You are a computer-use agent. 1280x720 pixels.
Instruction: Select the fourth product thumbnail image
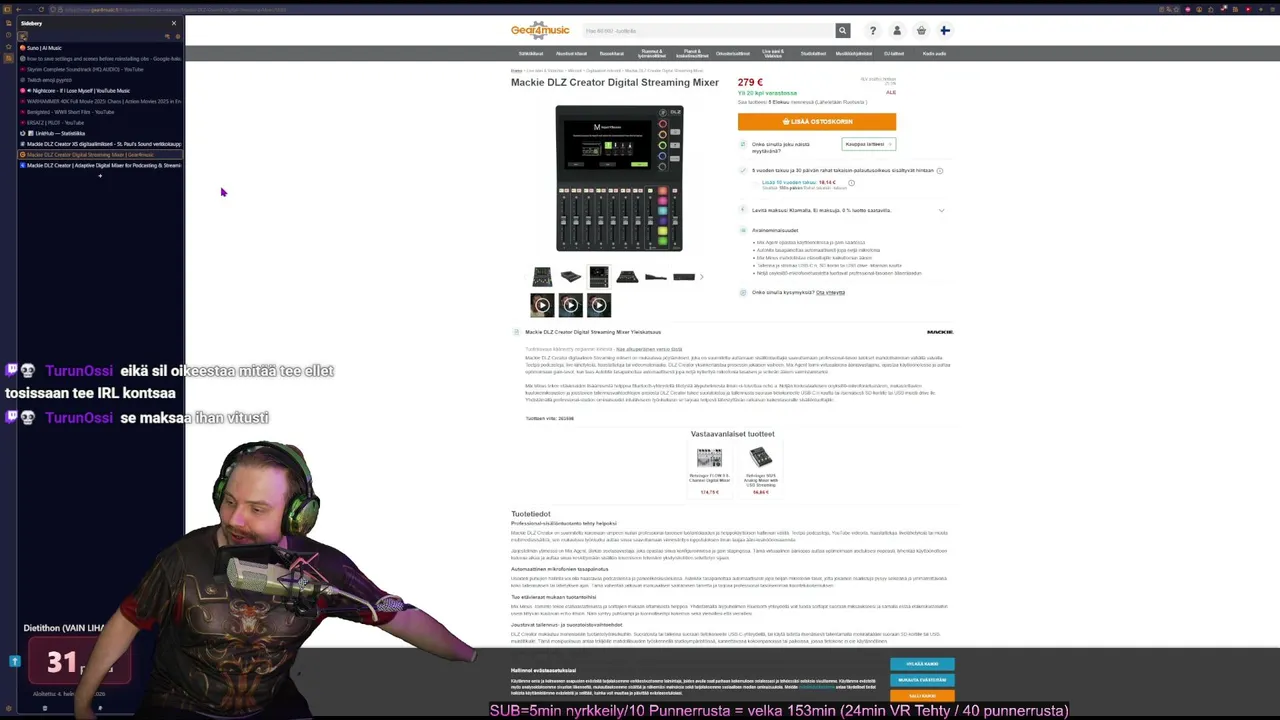(627, 277)
